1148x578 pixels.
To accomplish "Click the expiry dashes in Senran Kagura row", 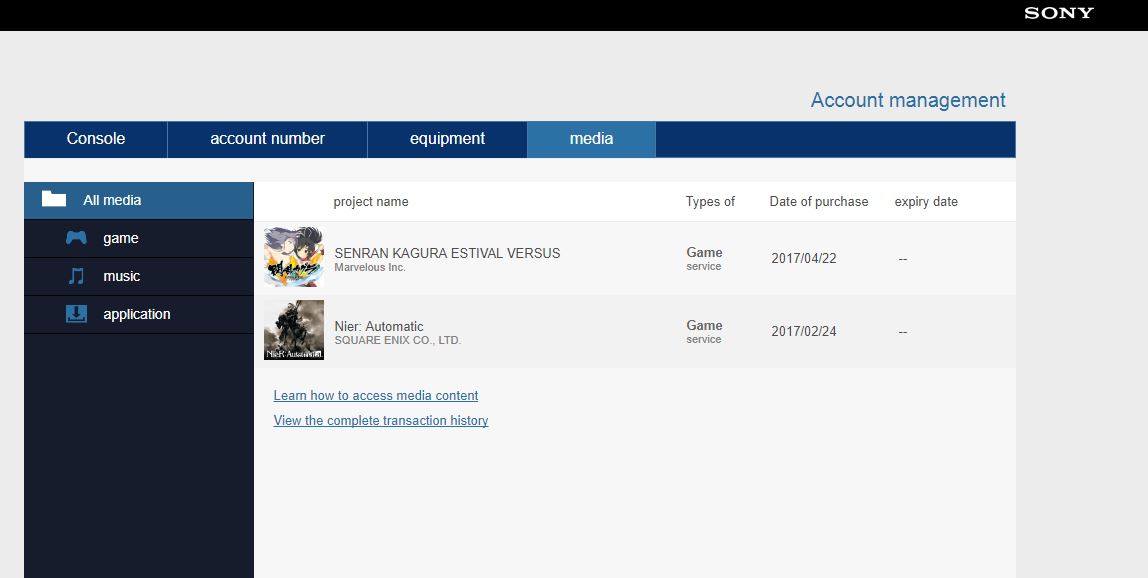I will point(903,259).
